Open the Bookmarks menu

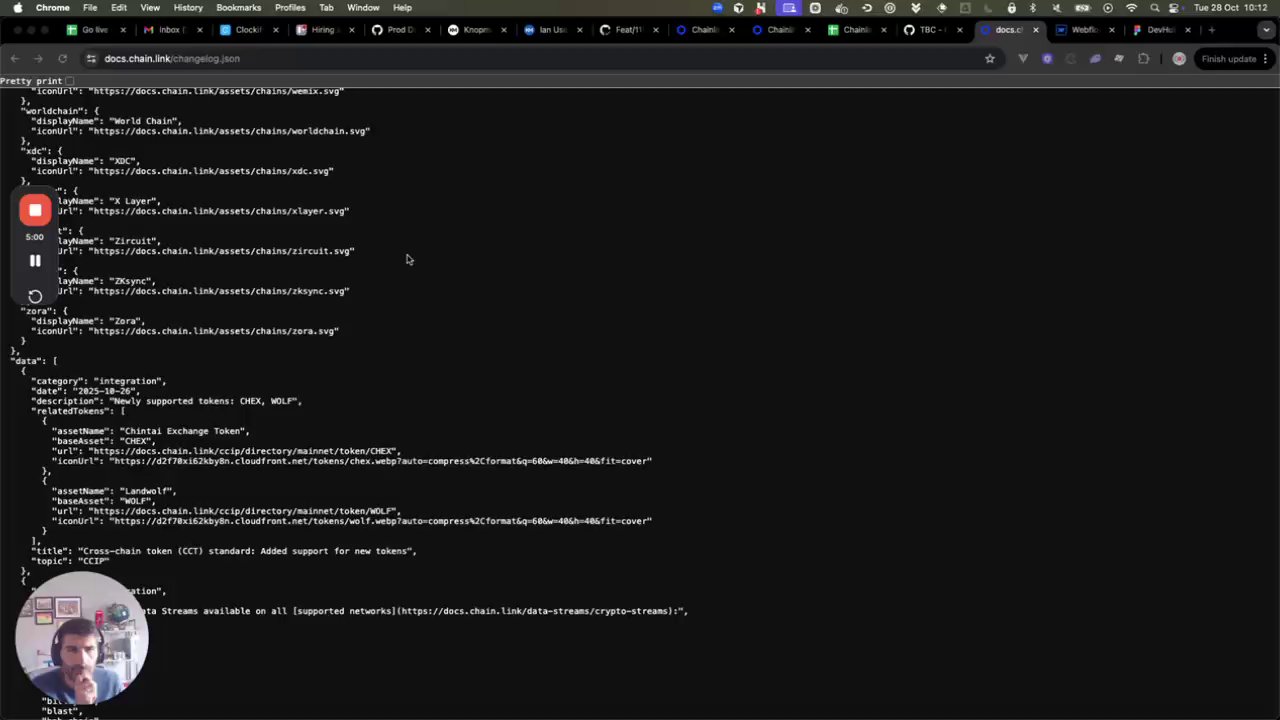click(239, 7)
